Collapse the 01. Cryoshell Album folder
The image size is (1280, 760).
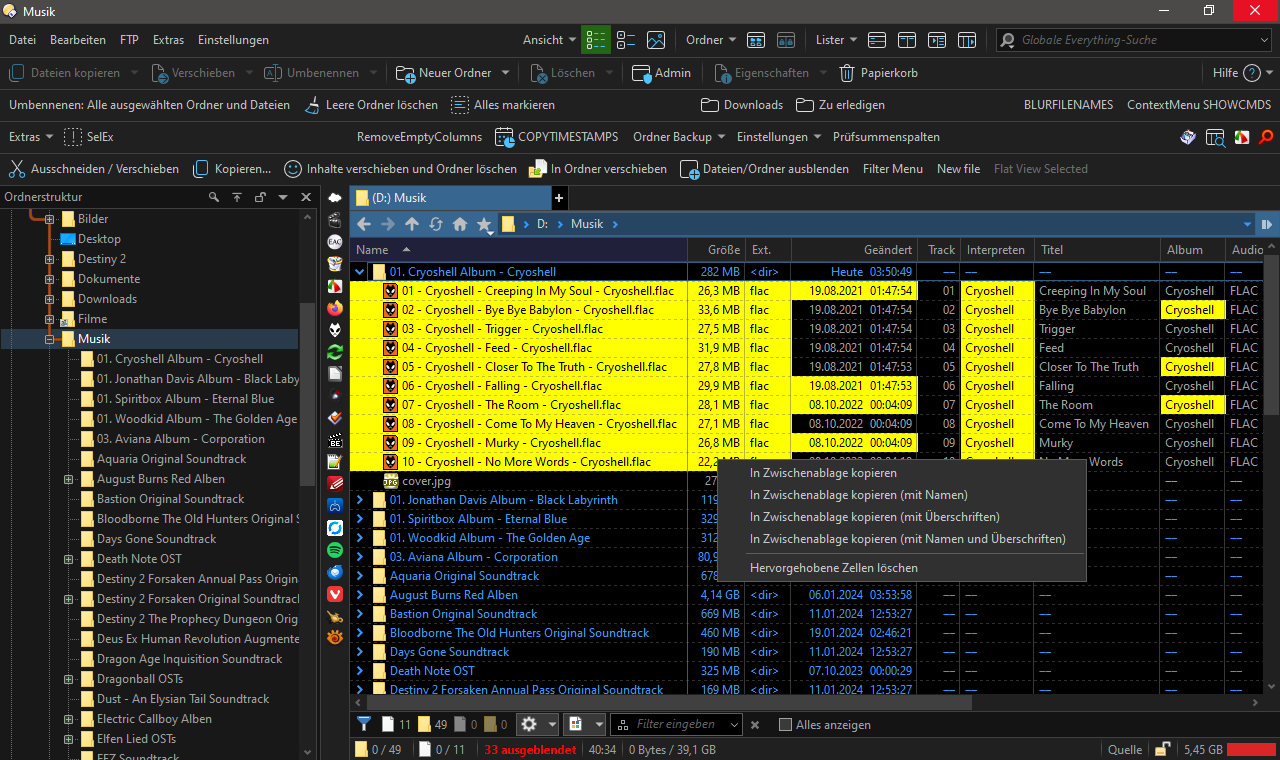(360, 272)
